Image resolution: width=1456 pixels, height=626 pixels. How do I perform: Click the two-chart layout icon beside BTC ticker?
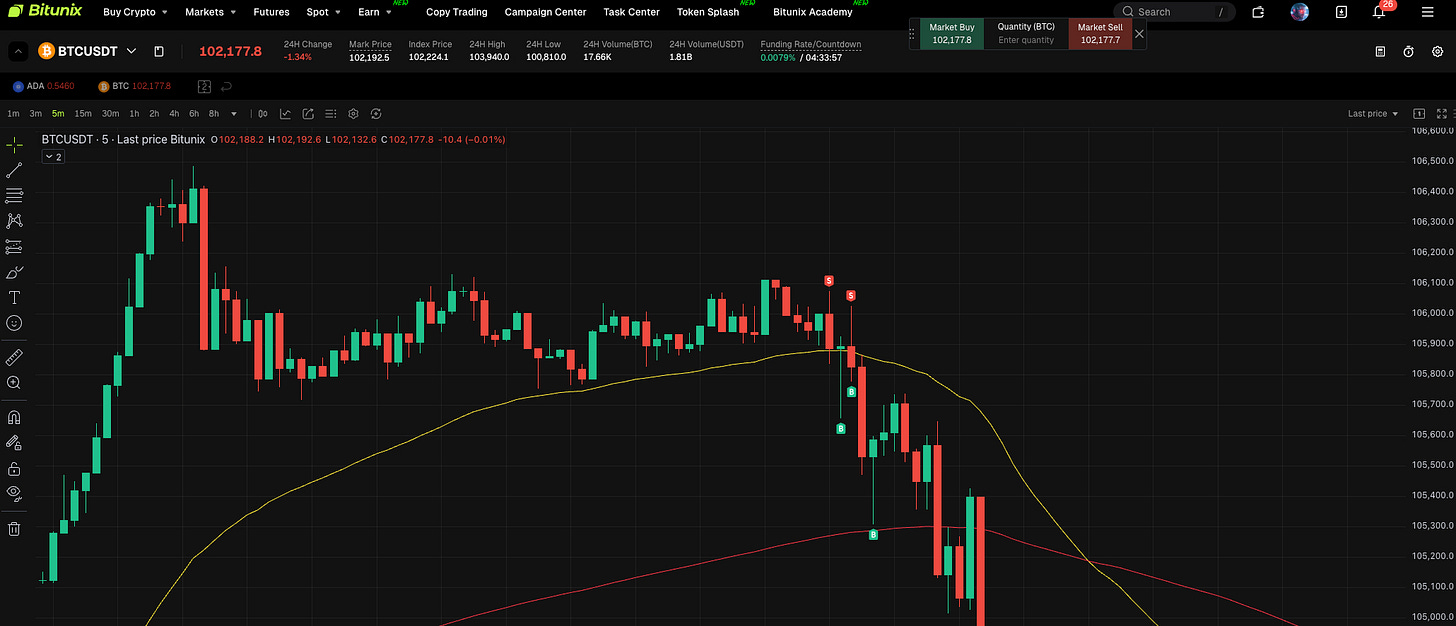pos(205,86)
